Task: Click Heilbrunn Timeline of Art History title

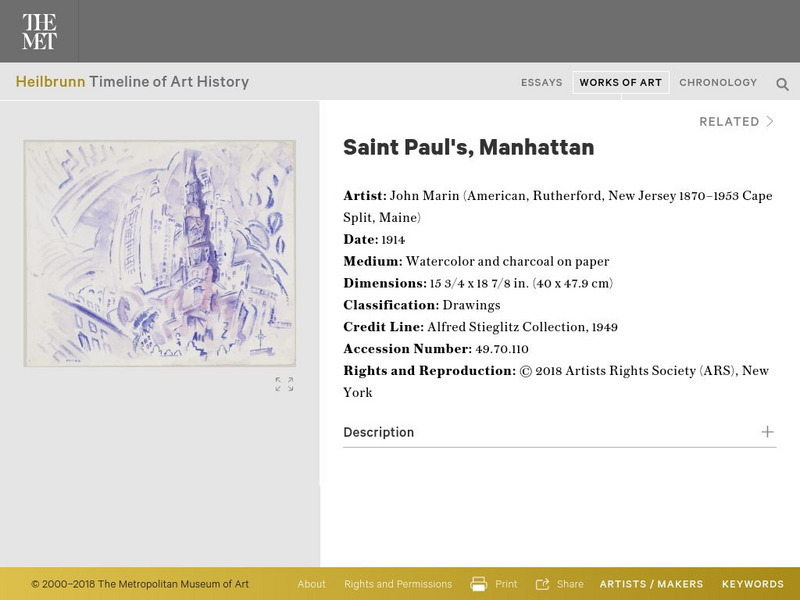Action: [x=132, y=82]
